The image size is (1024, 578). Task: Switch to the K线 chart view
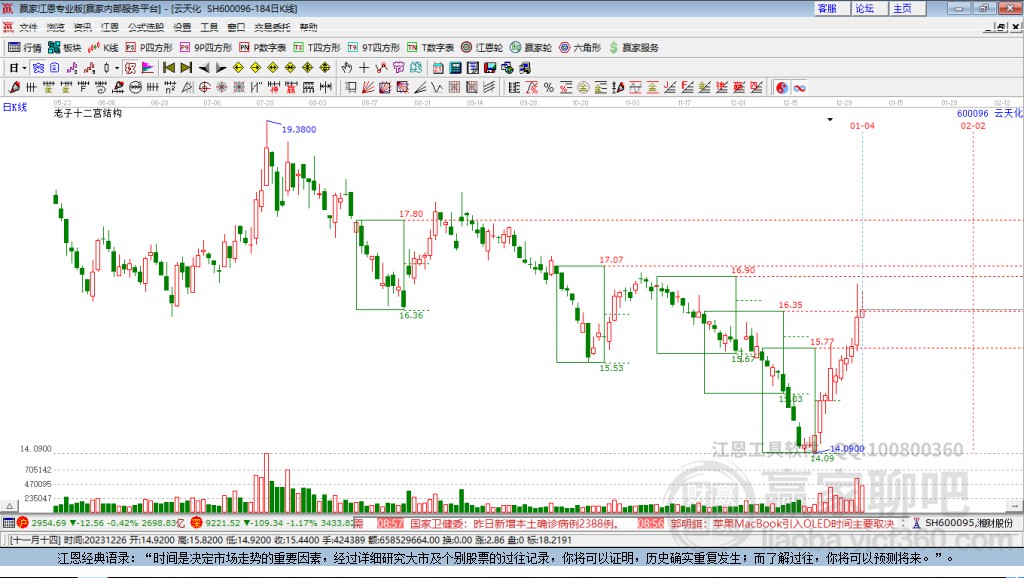coord(103,48)
